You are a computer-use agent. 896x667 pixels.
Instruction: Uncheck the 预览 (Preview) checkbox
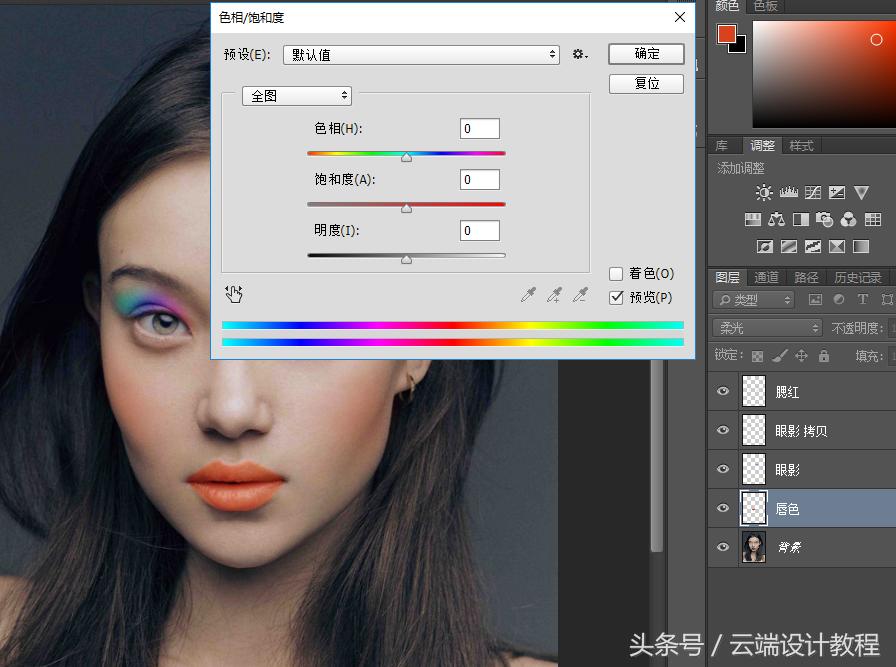click(x=616, y=297)
